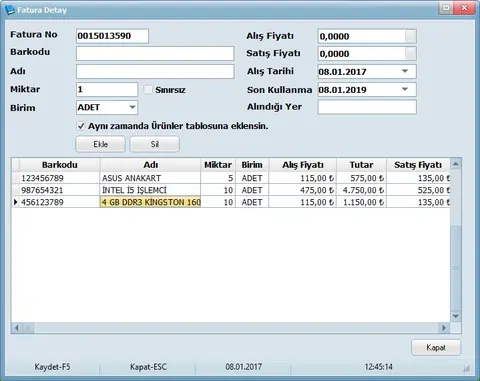Screen dimensions: 480x381
Task: Sort by the Tutar column header
Action: pos(361,165)
